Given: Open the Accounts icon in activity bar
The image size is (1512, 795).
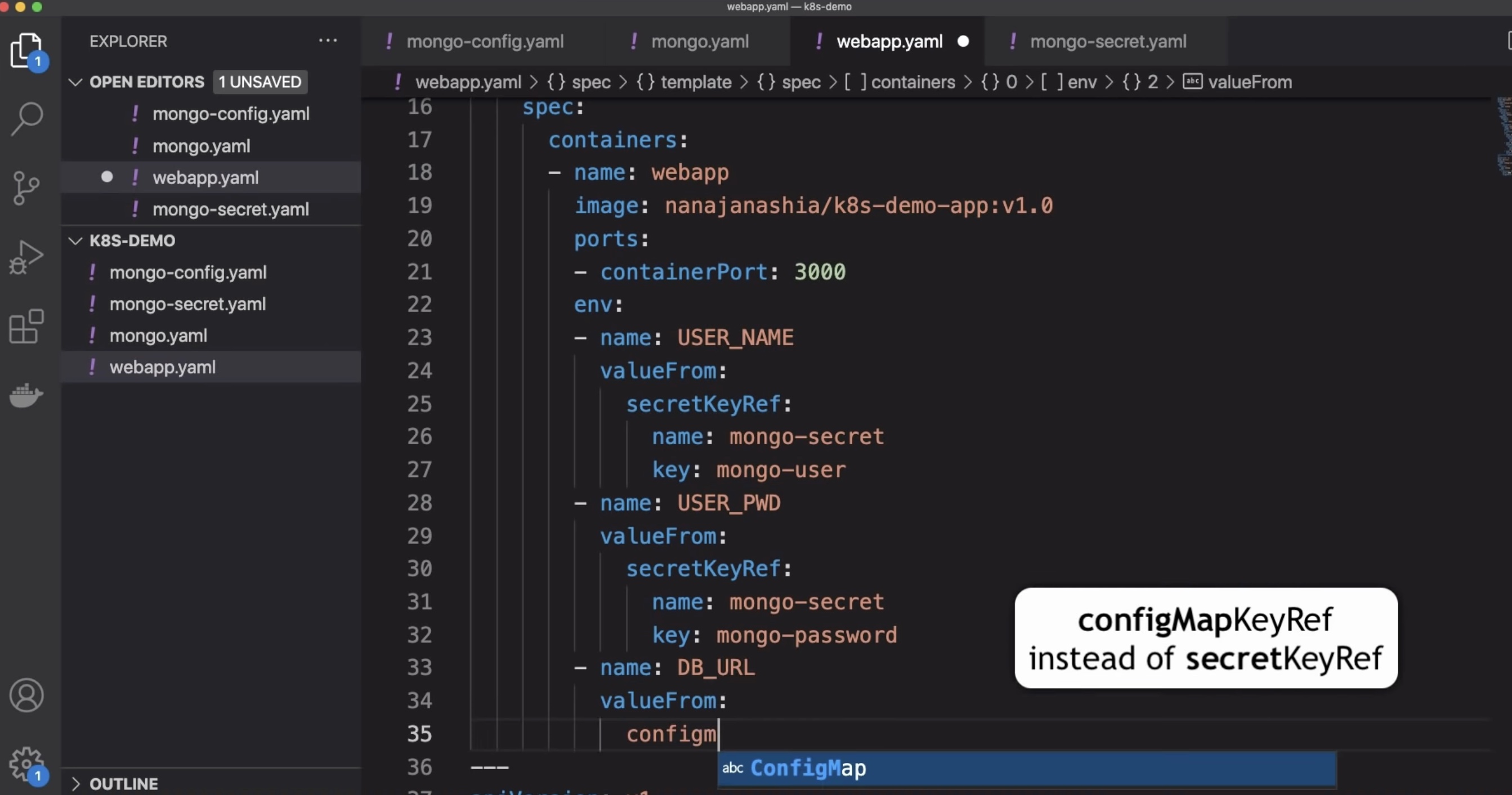Looking at the screenshot, I should click(26, 695).
